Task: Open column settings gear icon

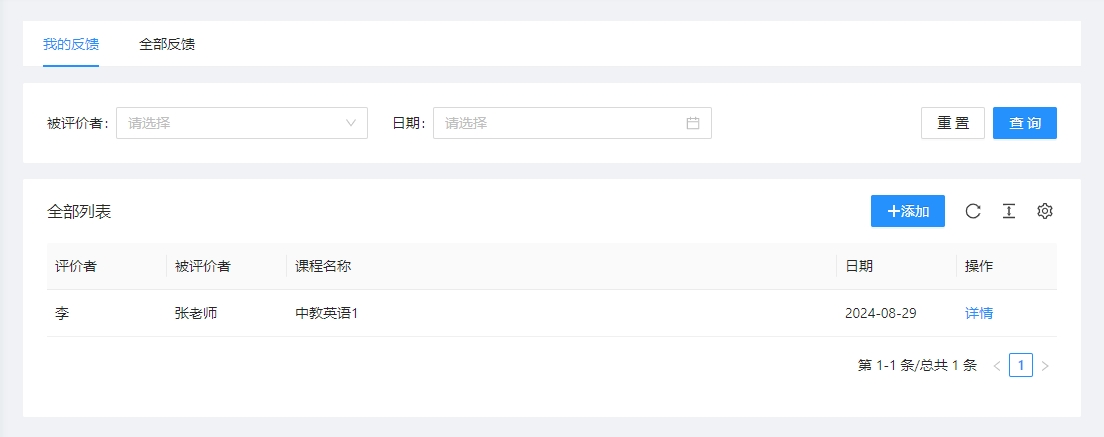Action: click(x=1045, y=211)
